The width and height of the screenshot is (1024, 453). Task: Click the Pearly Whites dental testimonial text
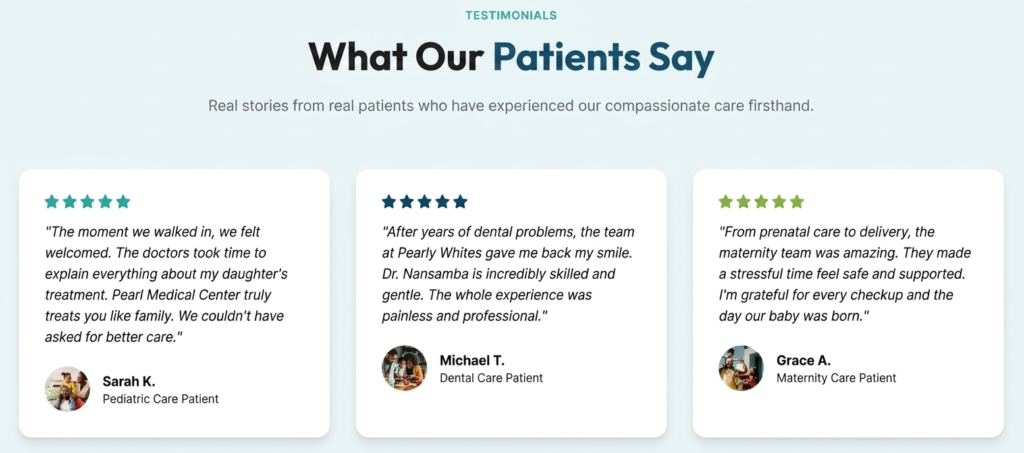(x=508, y=274)
